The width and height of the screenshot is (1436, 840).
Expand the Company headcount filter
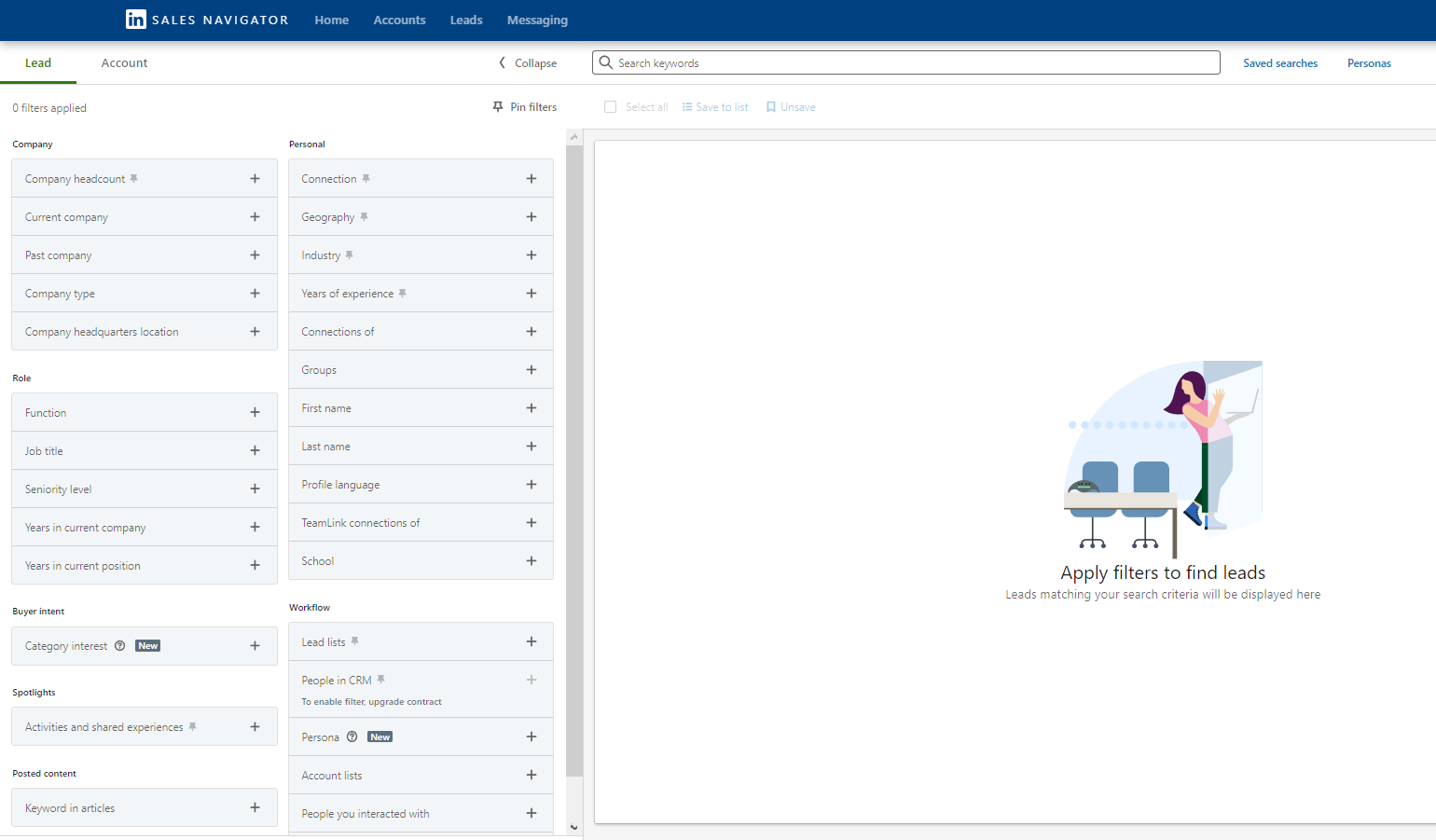(x=145, y=178)
